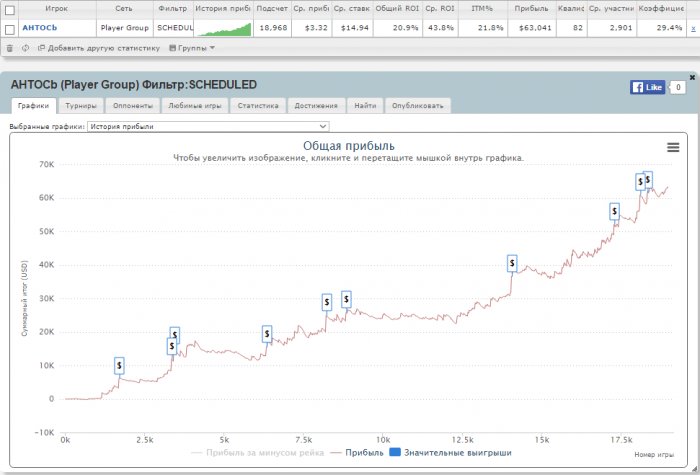700x475 pixels.
Task: Switch to the Опубликовать tab
Action: (x=417, y=106)
